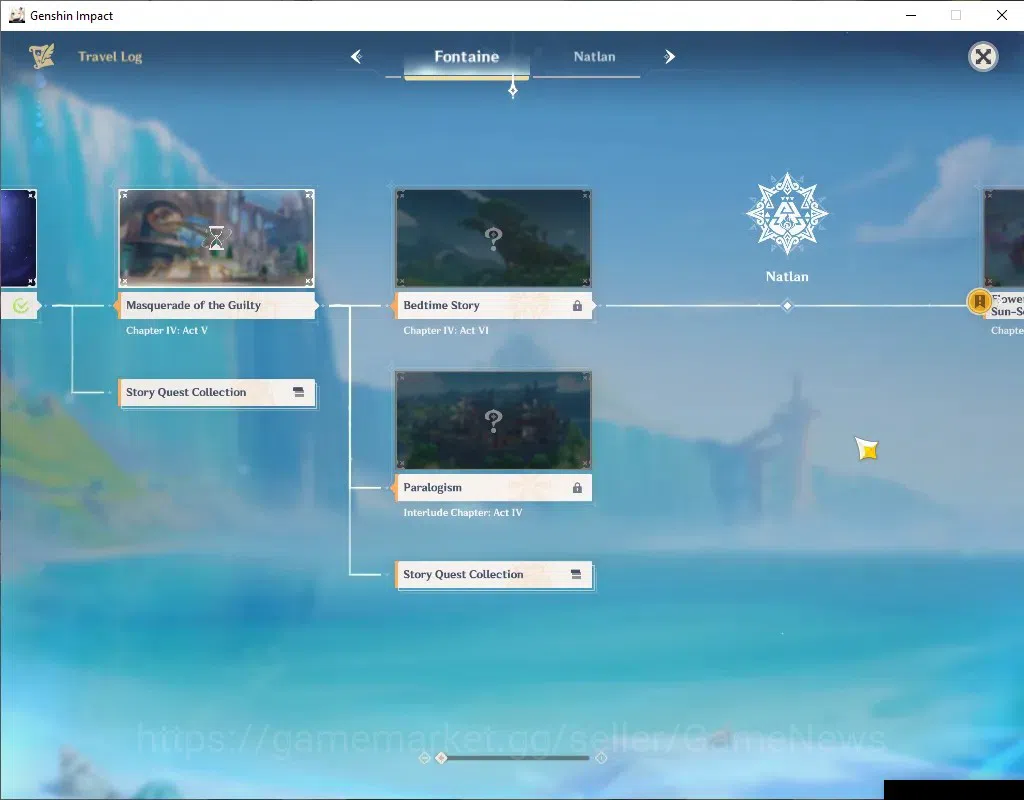Select the Bedtime Story quest label
1024x800 pixels.
(x=493, y=305)
